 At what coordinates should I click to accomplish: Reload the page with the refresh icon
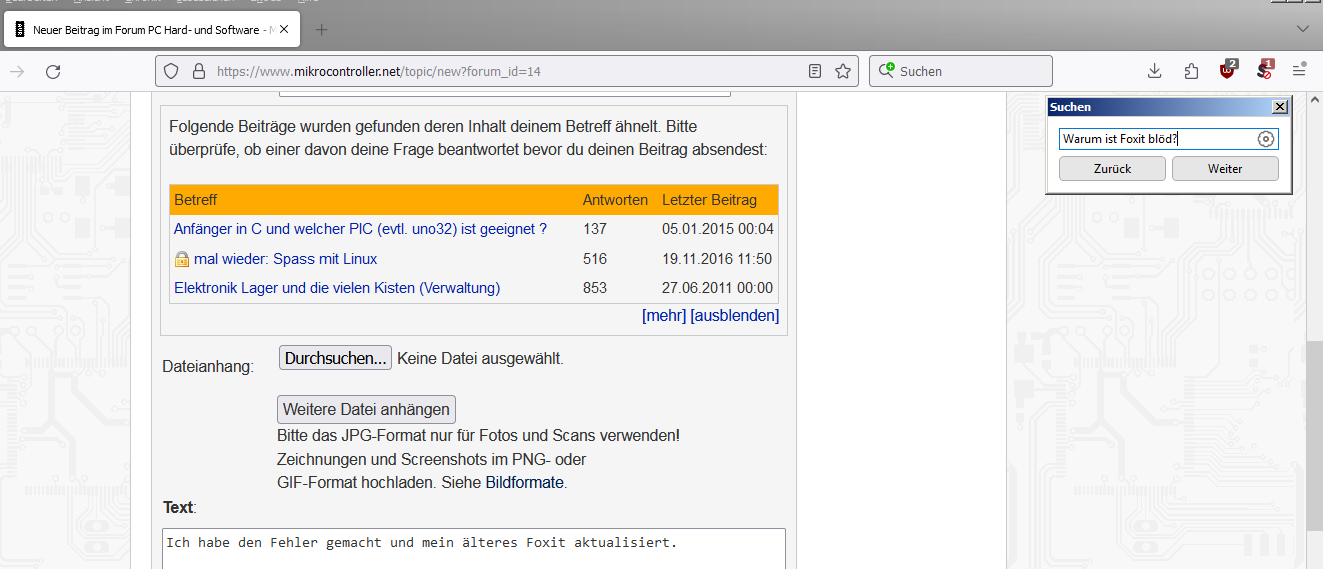[53, 71]
